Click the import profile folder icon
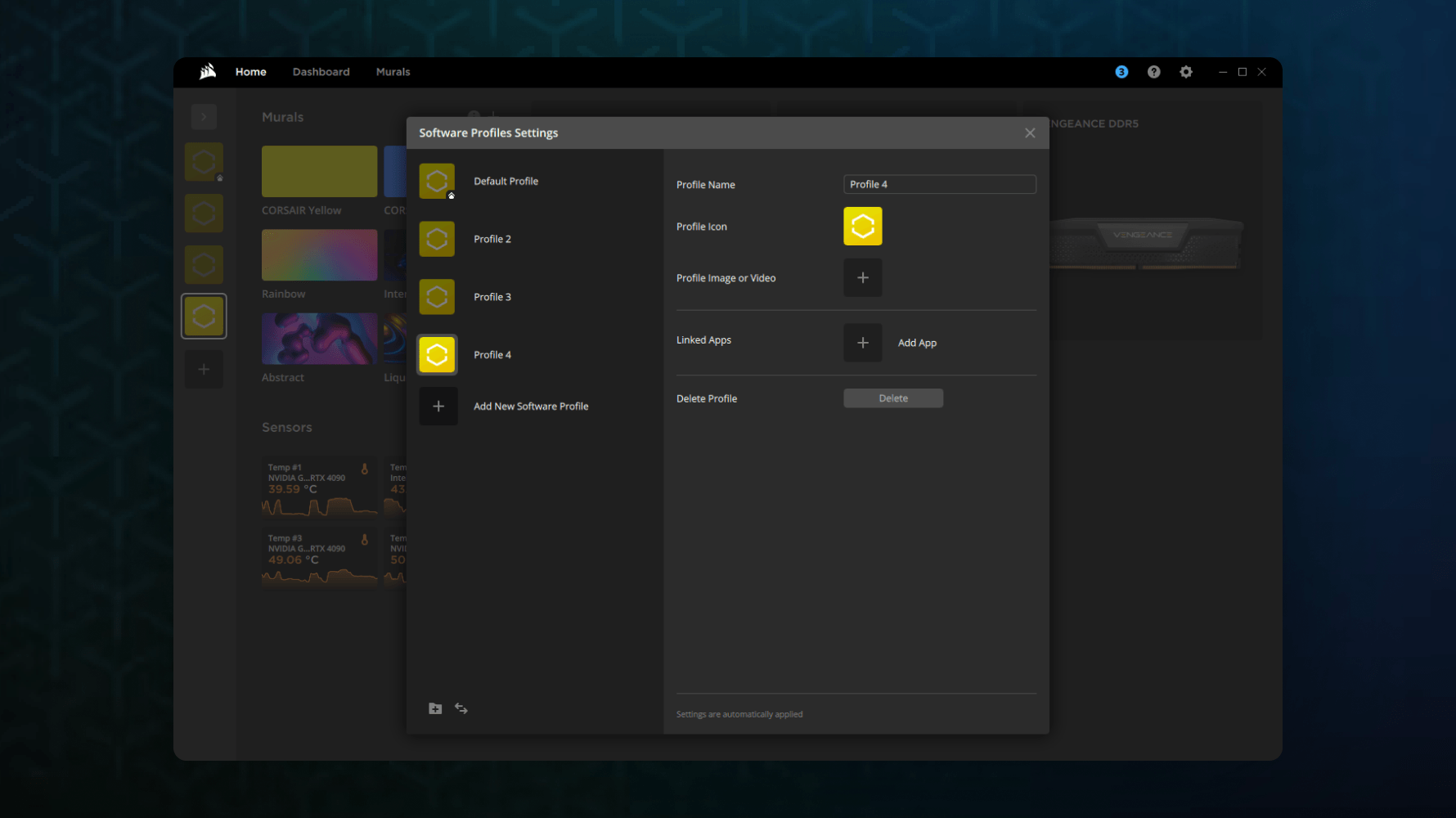 [435, 708]
